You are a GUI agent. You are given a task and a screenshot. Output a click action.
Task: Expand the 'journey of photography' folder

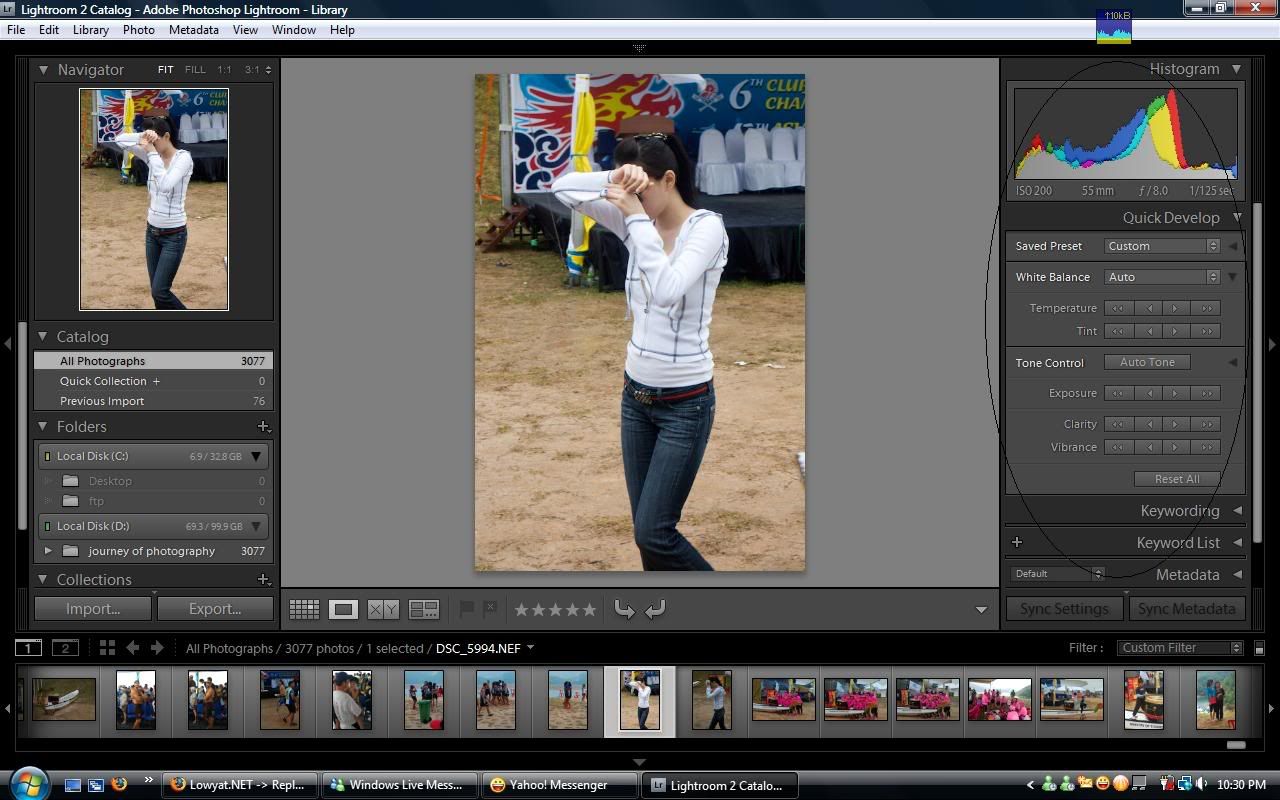pyautogui.click(x=48, y=551)
